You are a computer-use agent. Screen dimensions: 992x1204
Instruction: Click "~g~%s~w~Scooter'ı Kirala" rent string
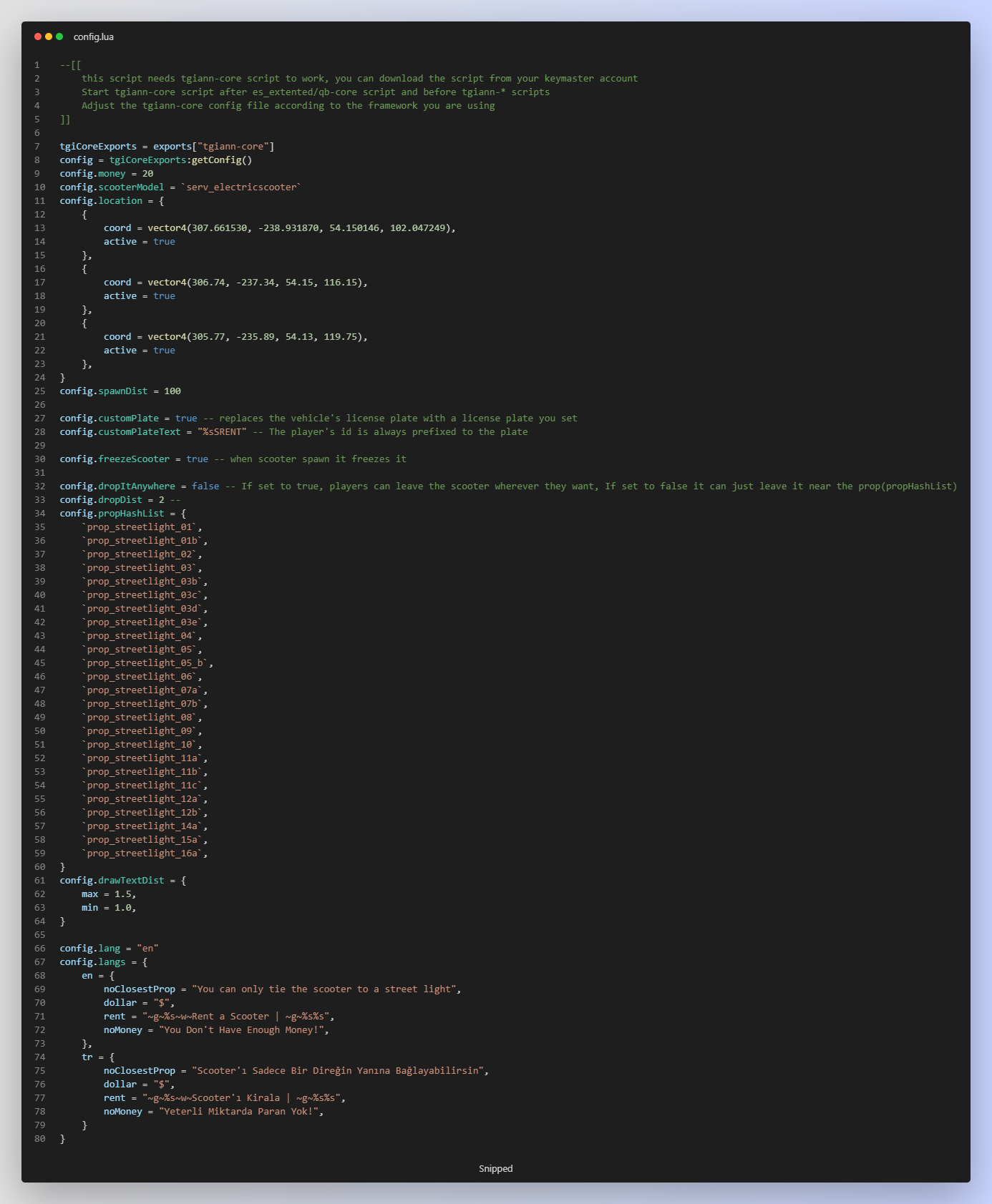pos(241,1098)
